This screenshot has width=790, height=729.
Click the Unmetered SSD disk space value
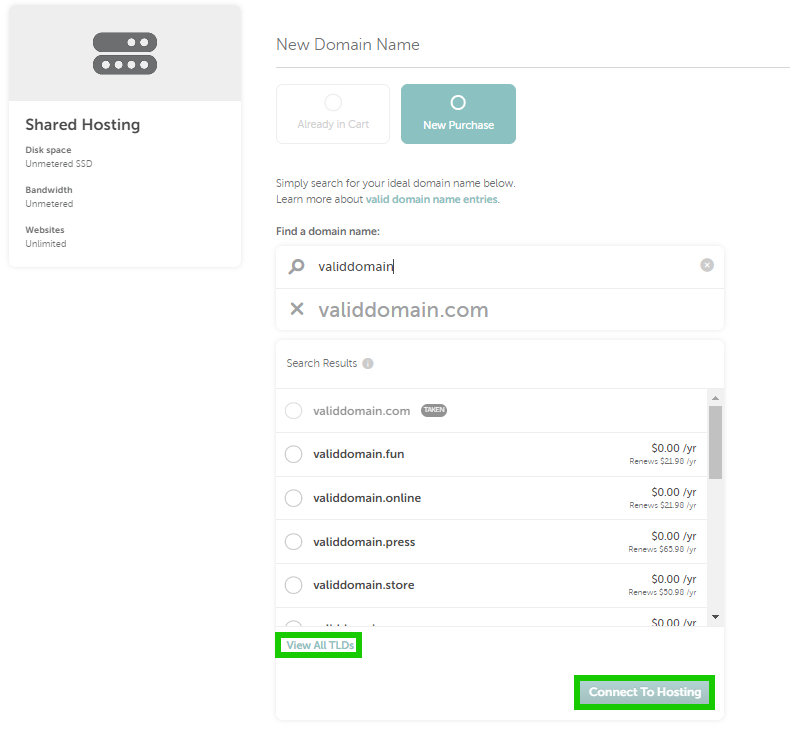pos(59,164)
